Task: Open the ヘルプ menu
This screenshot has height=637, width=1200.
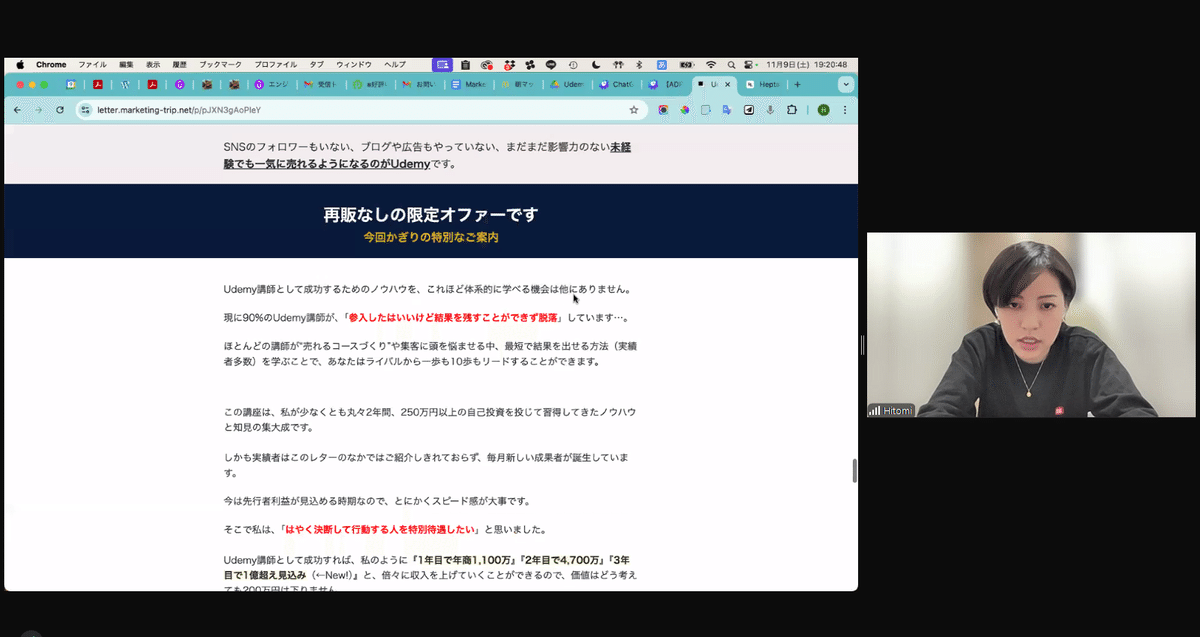Action: [x=395, y=64]
